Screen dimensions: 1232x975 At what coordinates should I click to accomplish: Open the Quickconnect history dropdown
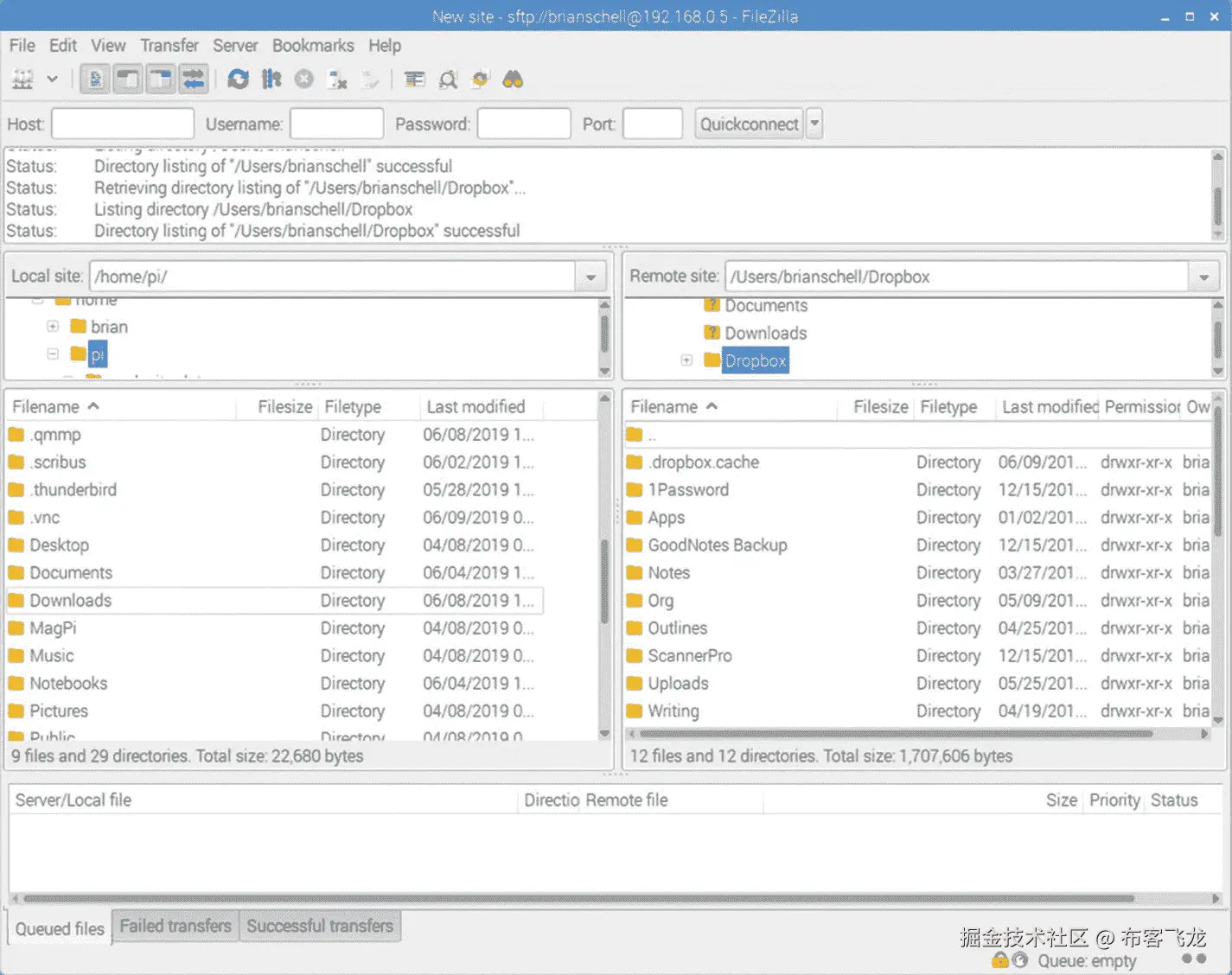[x=814, y=124]
